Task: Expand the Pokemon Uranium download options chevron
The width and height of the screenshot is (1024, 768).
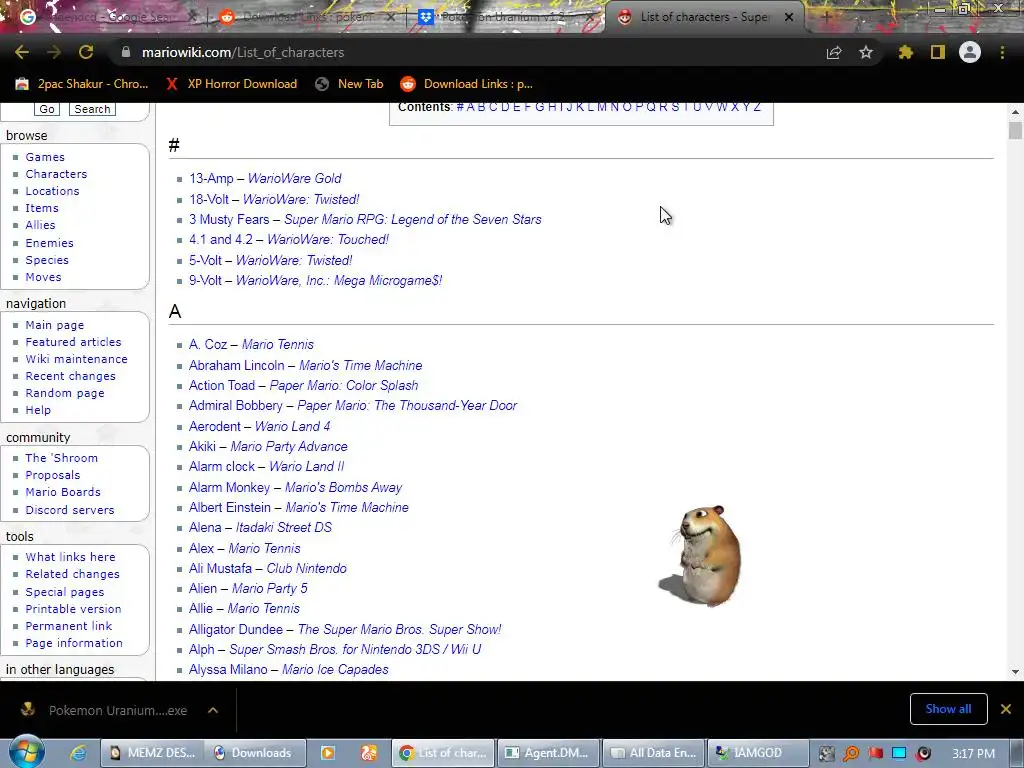Action: pyautogui.click(x=213, y=710)
